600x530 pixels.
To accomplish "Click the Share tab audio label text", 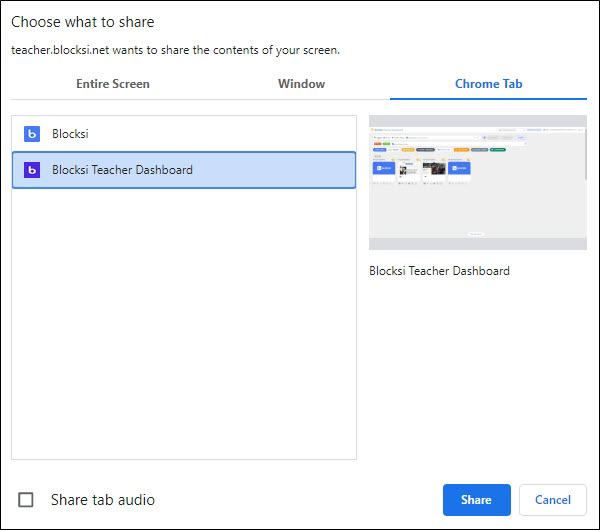I will pyautogui.click(x=103, y=500).
